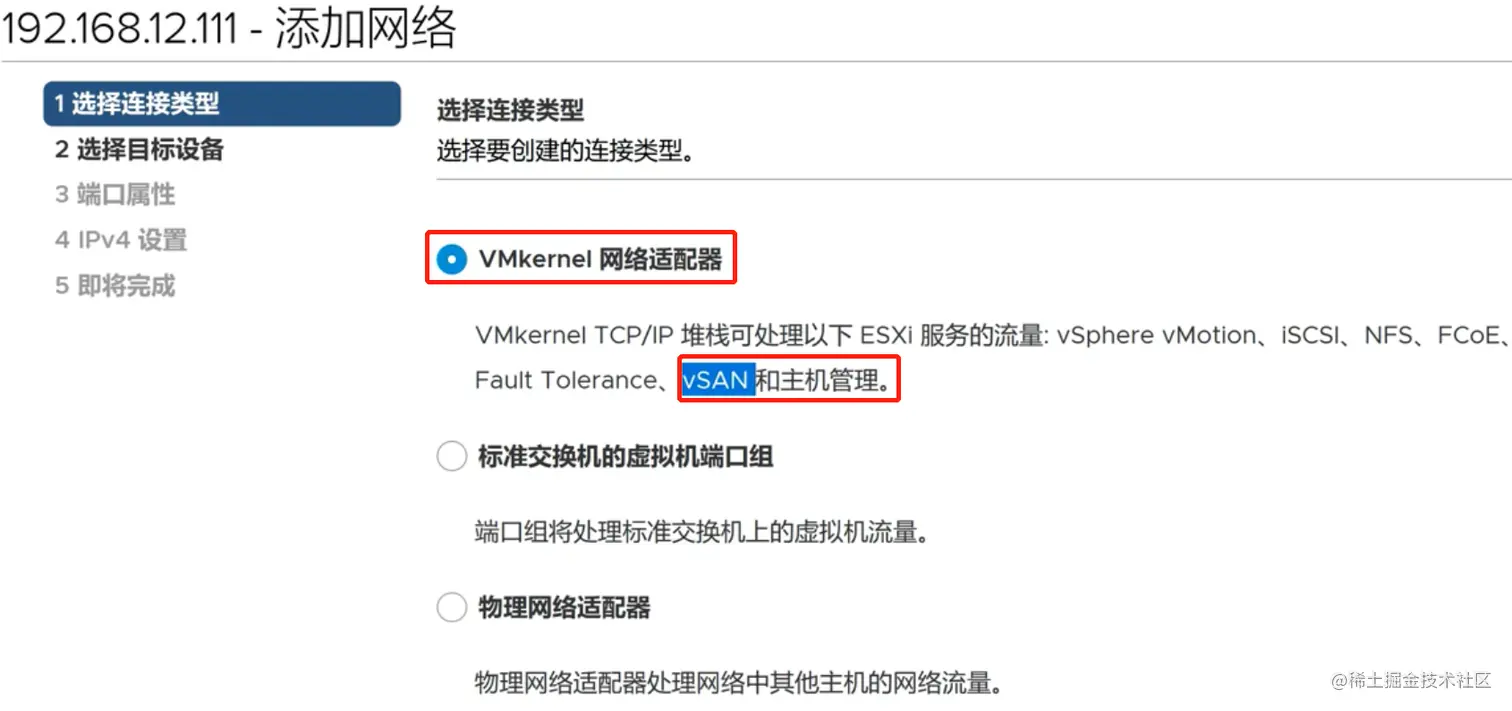This screenshot has height=711, width=1512.
Task: Click the 稀土掘金技术社区 watermark
Action: pos(1410,680)
